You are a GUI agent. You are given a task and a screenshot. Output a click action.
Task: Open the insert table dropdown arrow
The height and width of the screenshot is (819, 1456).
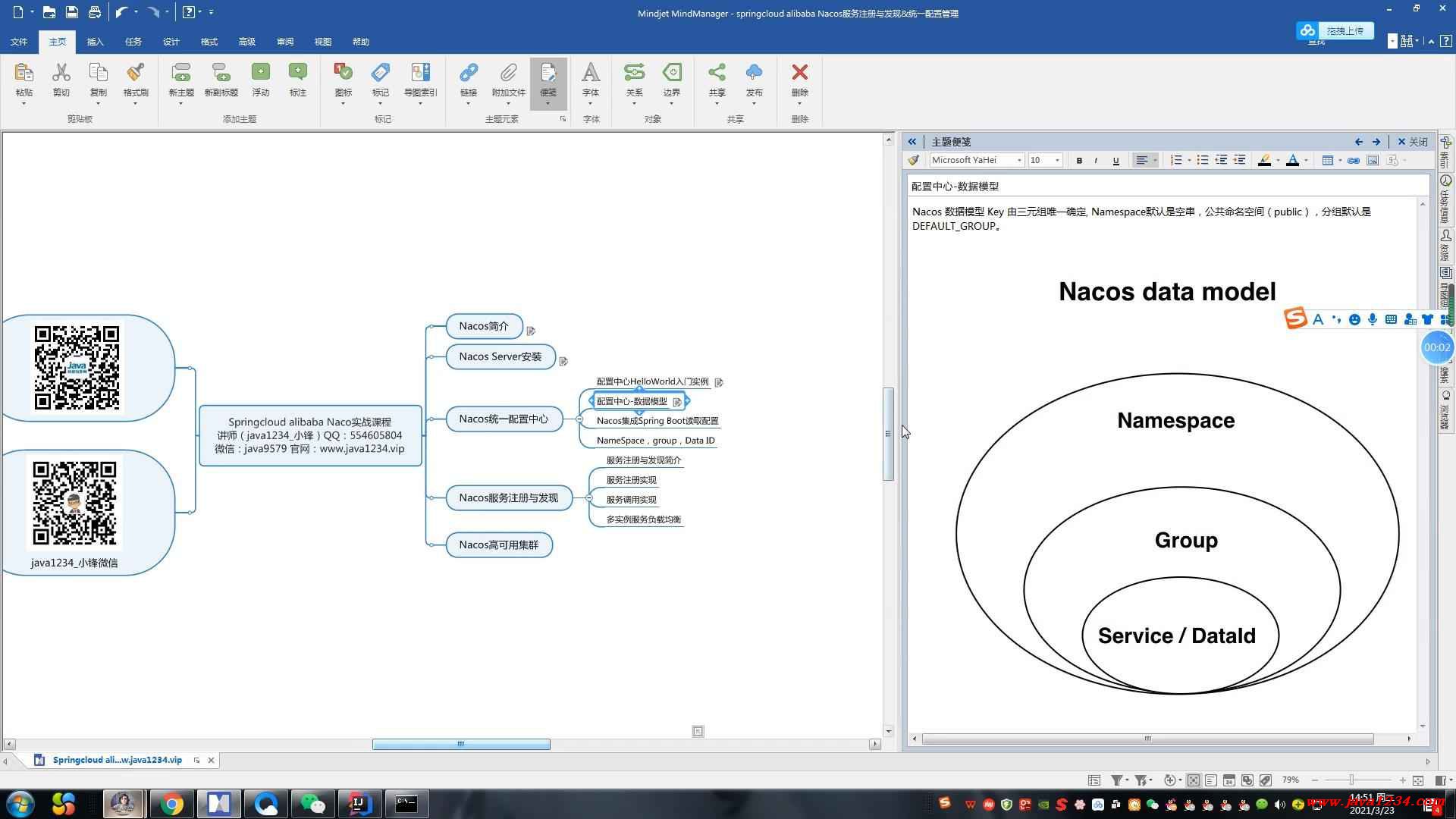[x=1340, y=160]
